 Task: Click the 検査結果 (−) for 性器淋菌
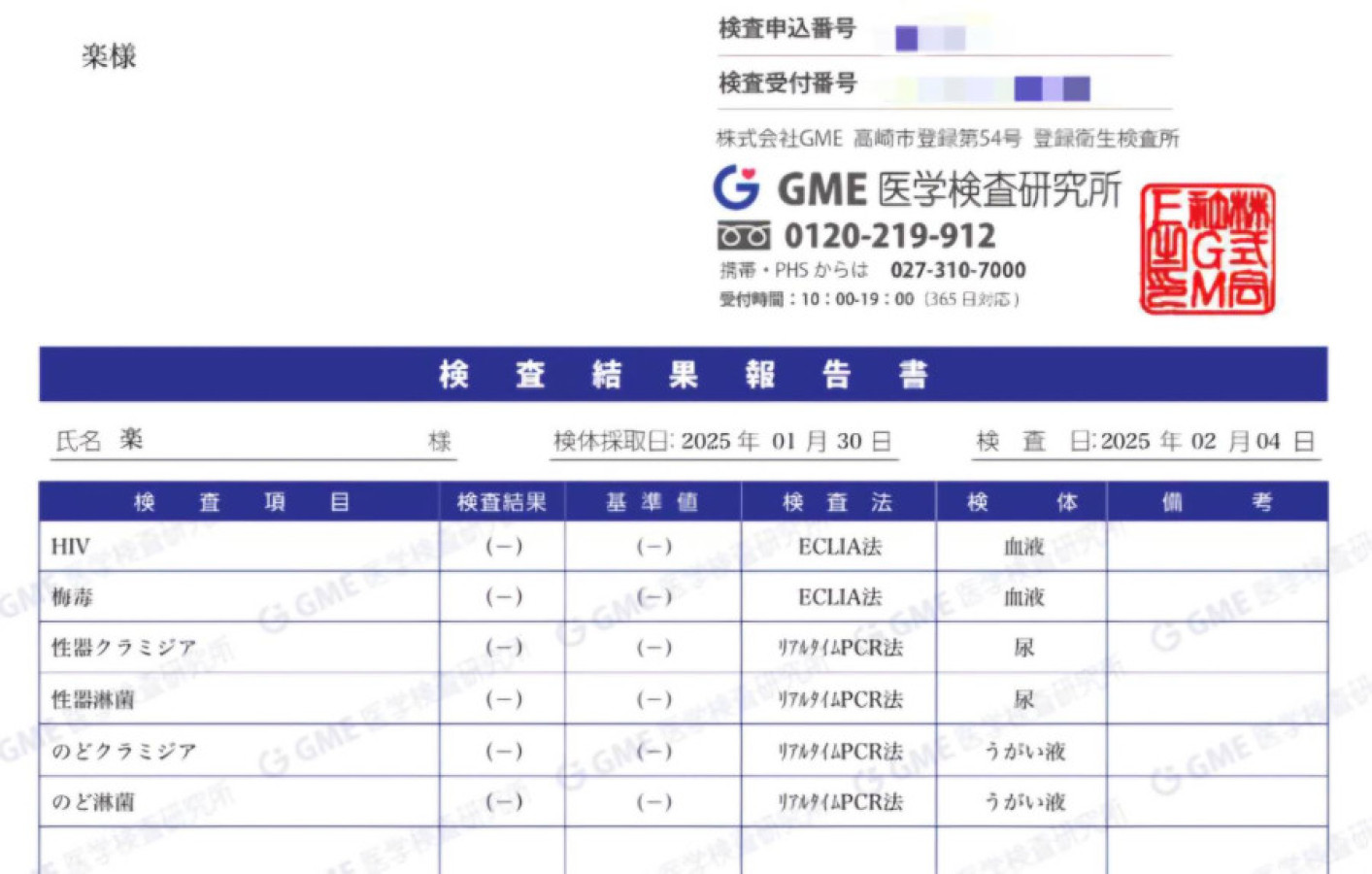pos(503,699)
